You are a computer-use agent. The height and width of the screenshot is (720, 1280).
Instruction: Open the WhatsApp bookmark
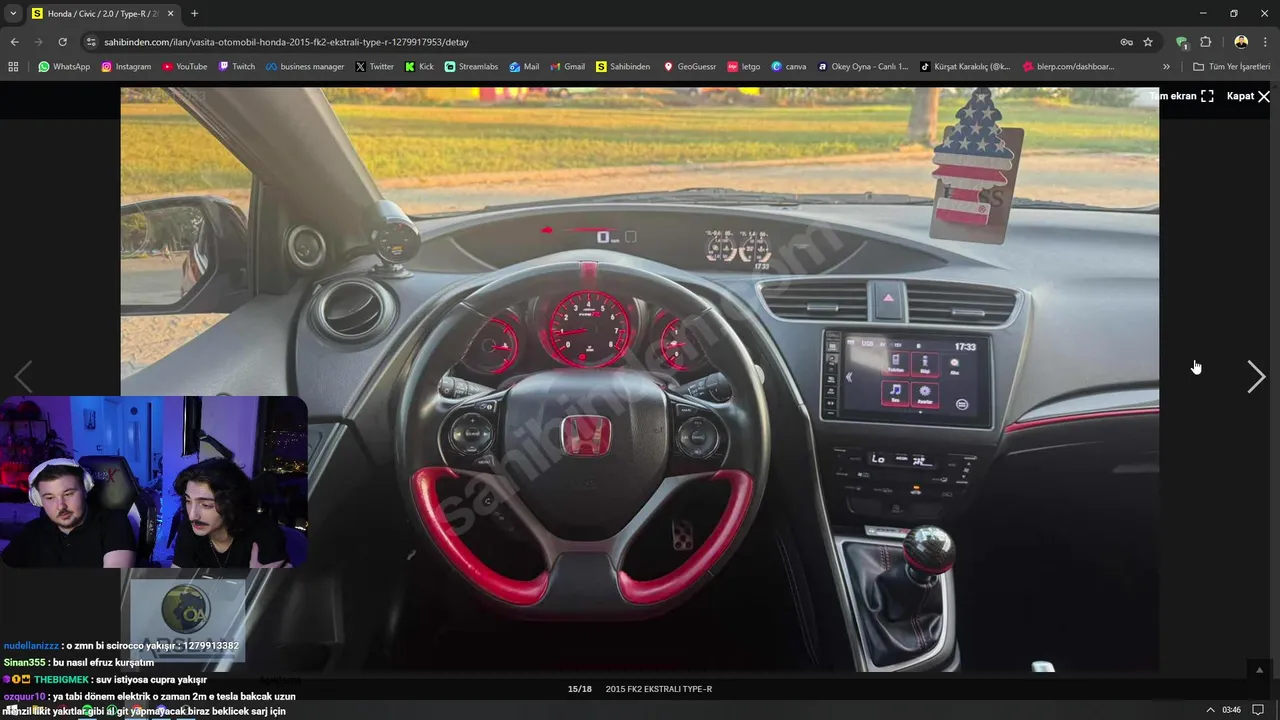point(64,67)
